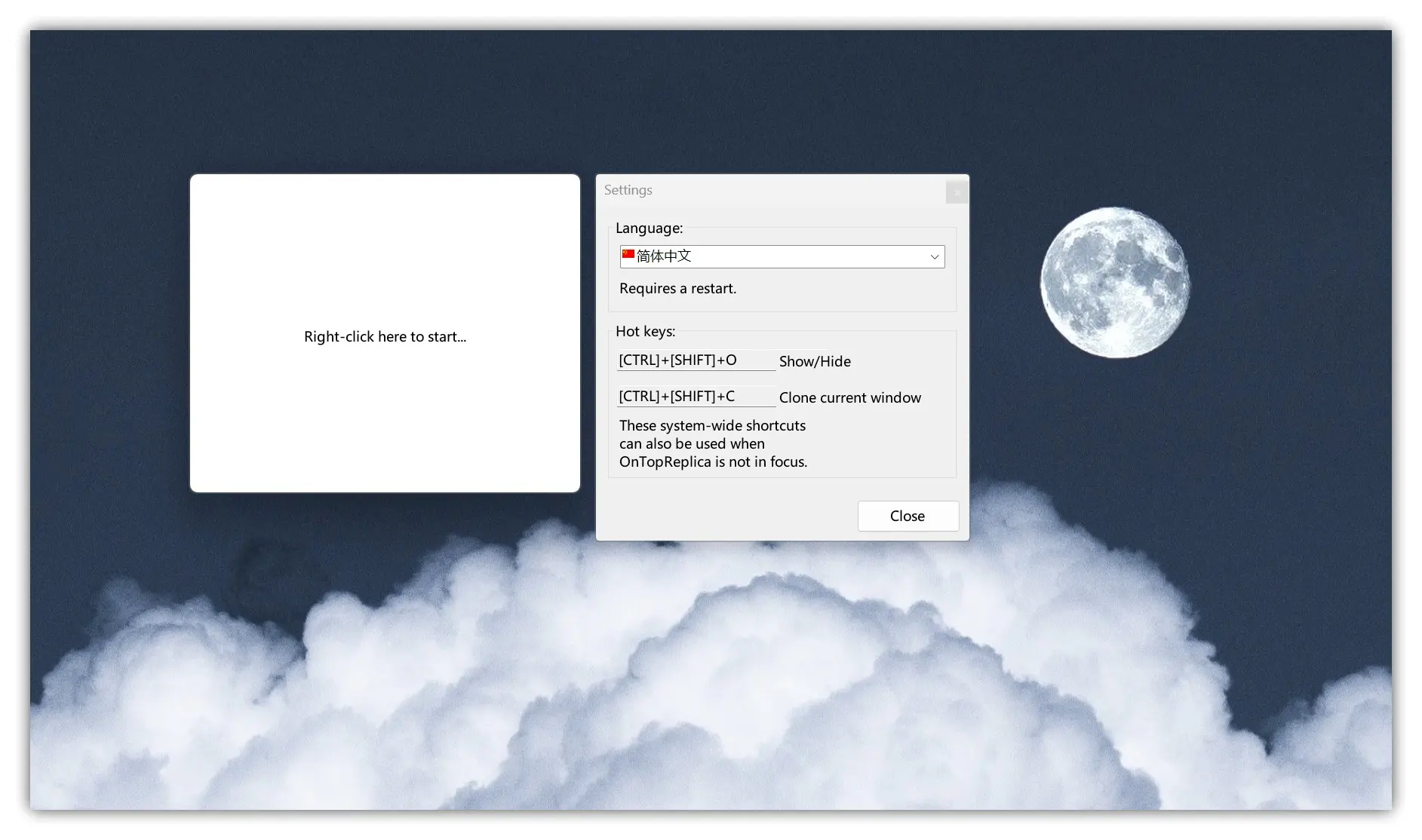Click the 'Requires a restart.' note

677,289
